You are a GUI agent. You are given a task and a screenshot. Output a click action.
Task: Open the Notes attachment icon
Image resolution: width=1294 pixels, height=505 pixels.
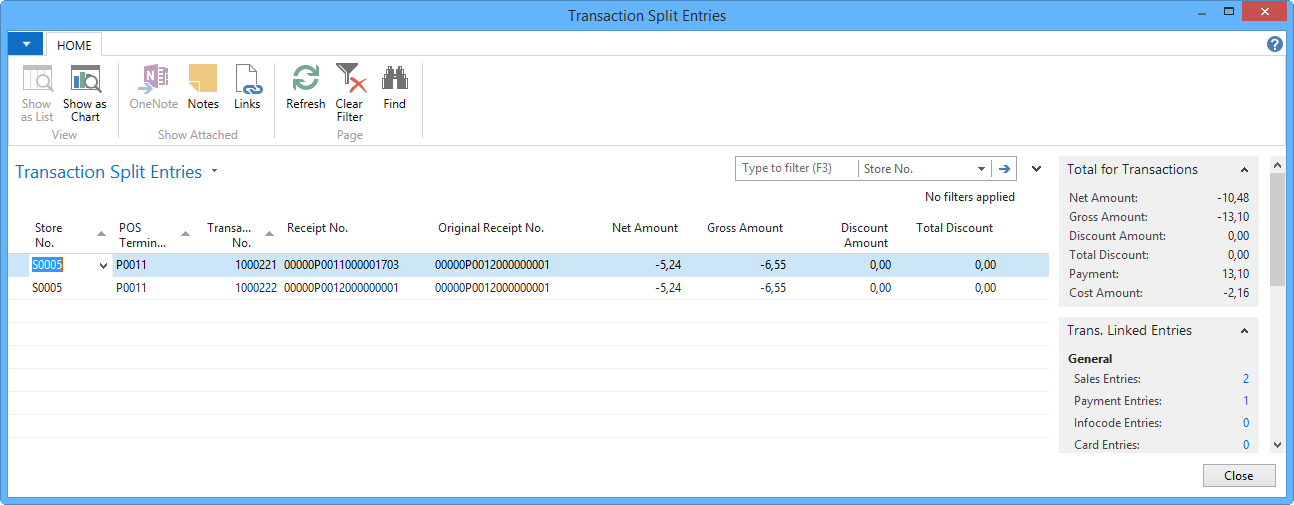pyautogui.click(x=203, y=80)
